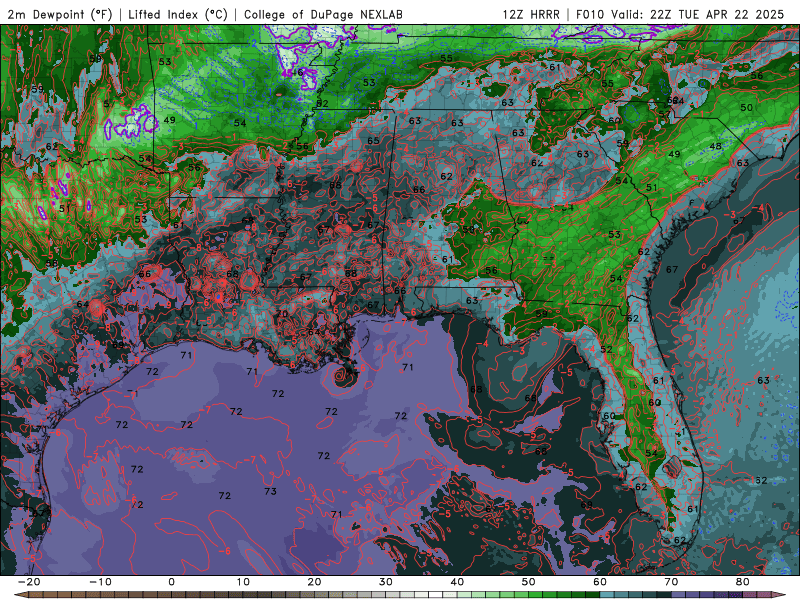800x600 pixels.
Task: Click the "F010 Valid: 22Z TUE APR 22 2025" text
Action: (x=680, y=14)
